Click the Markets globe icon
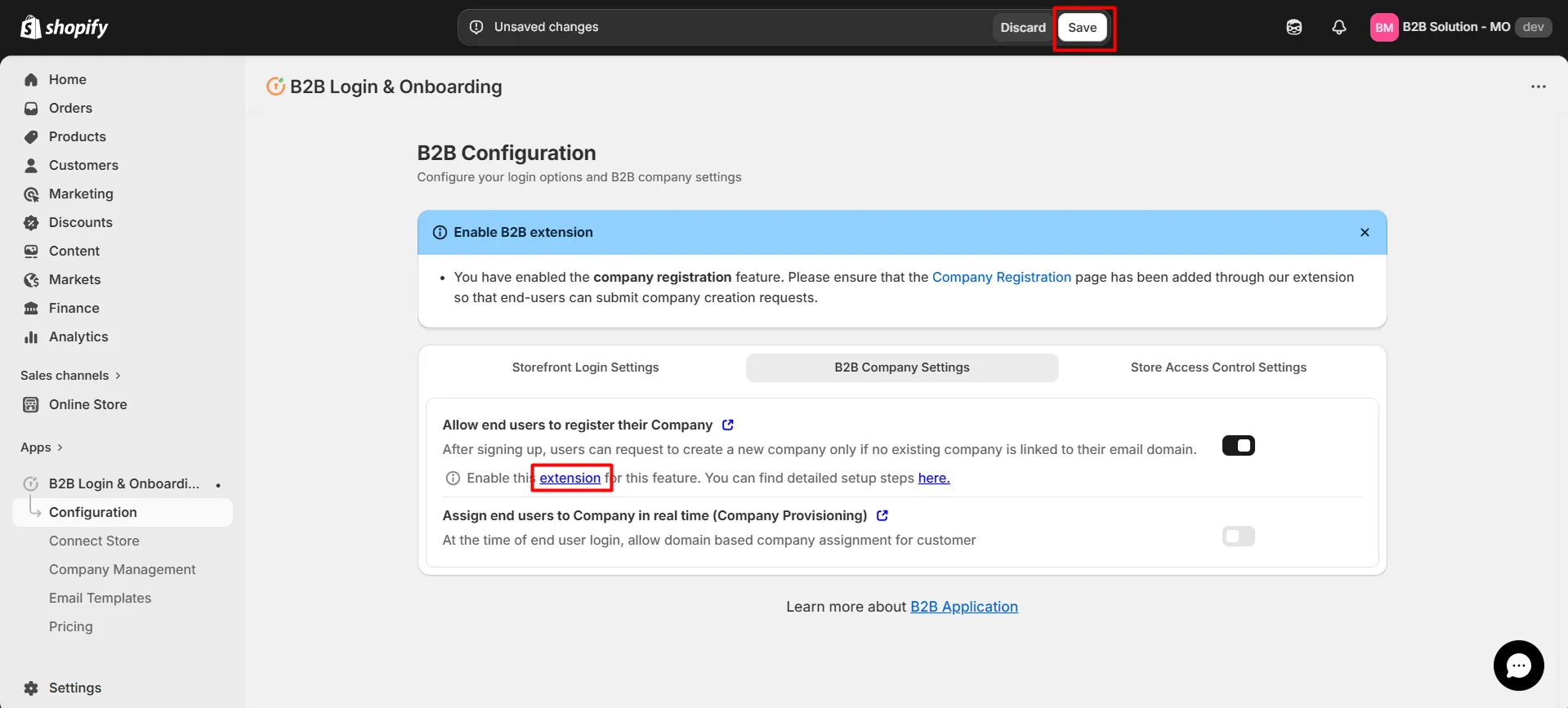Image resolution: width=1568 pixels, height=708 pixels. point(31,279)
